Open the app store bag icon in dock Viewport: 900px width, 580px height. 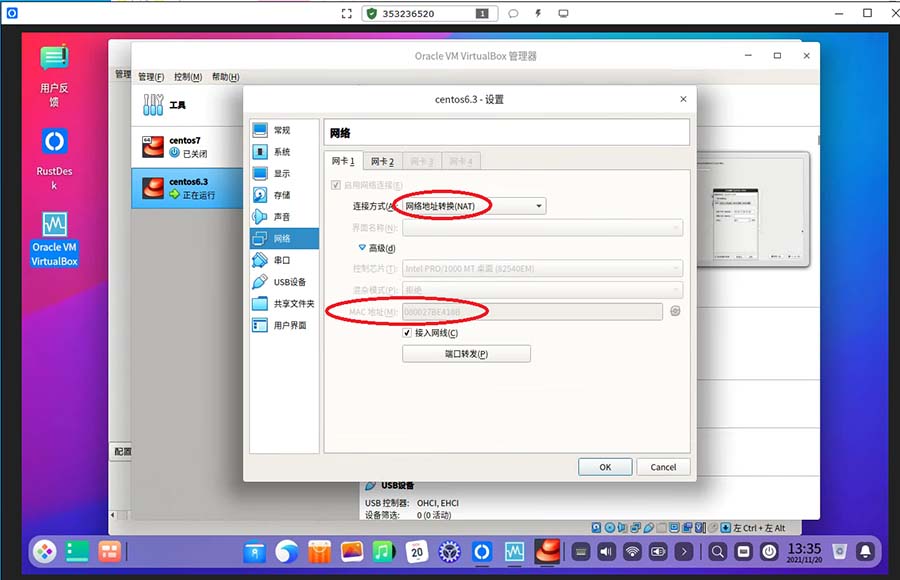pos(319,552)
